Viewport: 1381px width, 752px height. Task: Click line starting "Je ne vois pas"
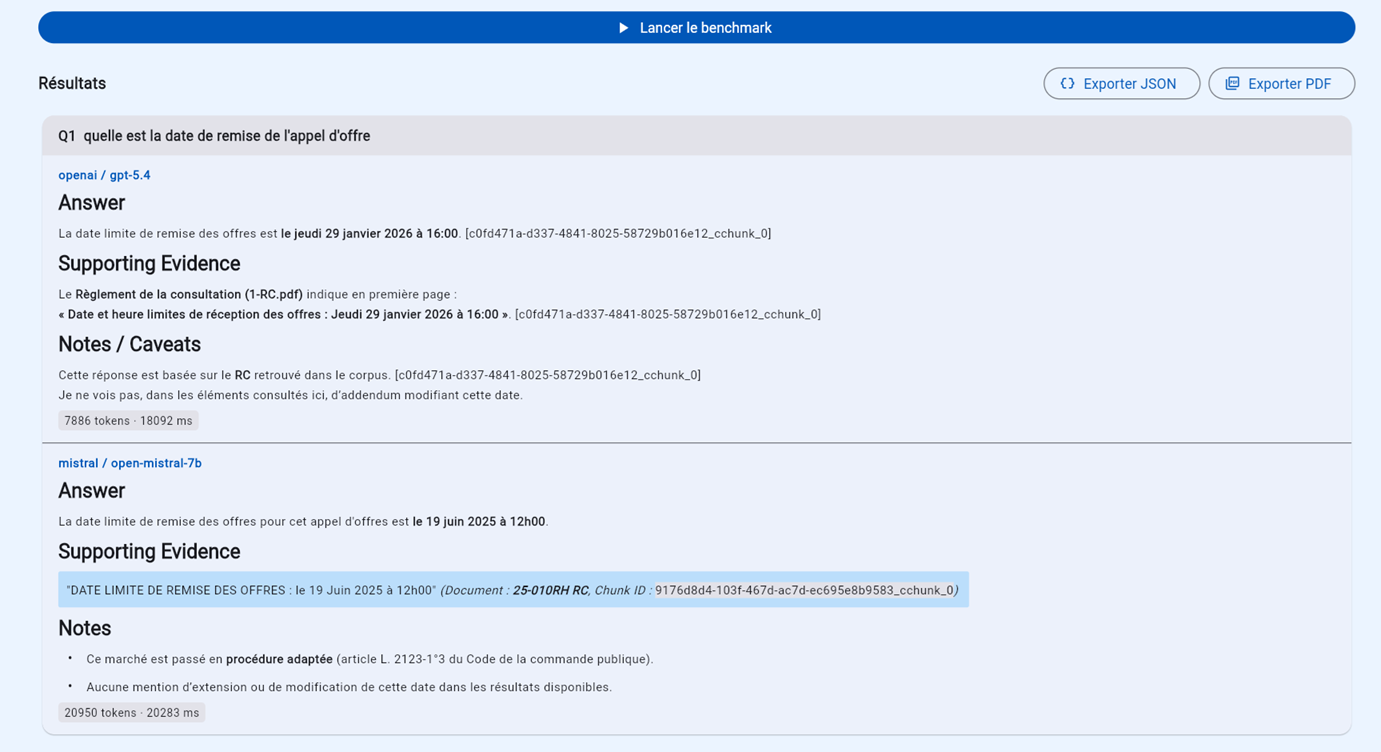[x=291, y=396]
